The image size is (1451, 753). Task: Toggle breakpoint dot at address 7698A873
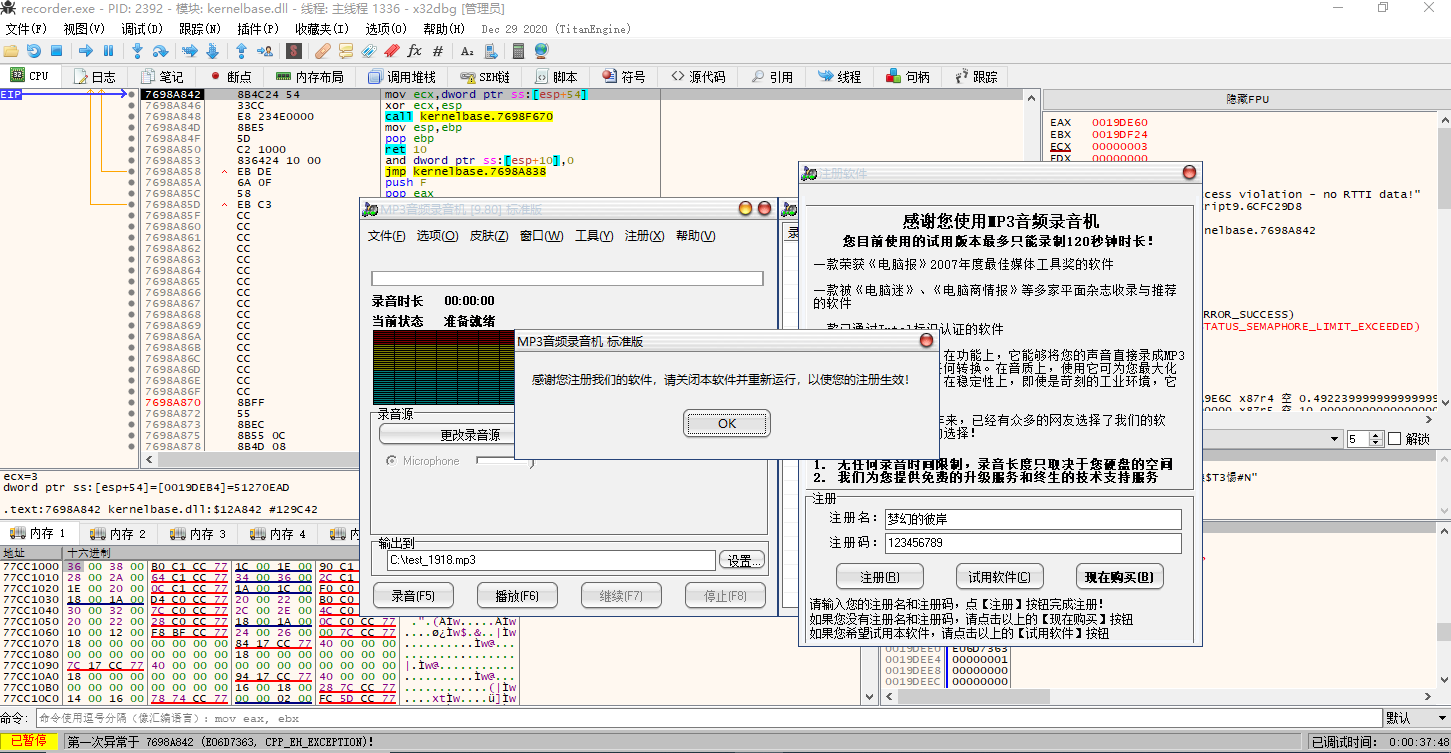132,425
